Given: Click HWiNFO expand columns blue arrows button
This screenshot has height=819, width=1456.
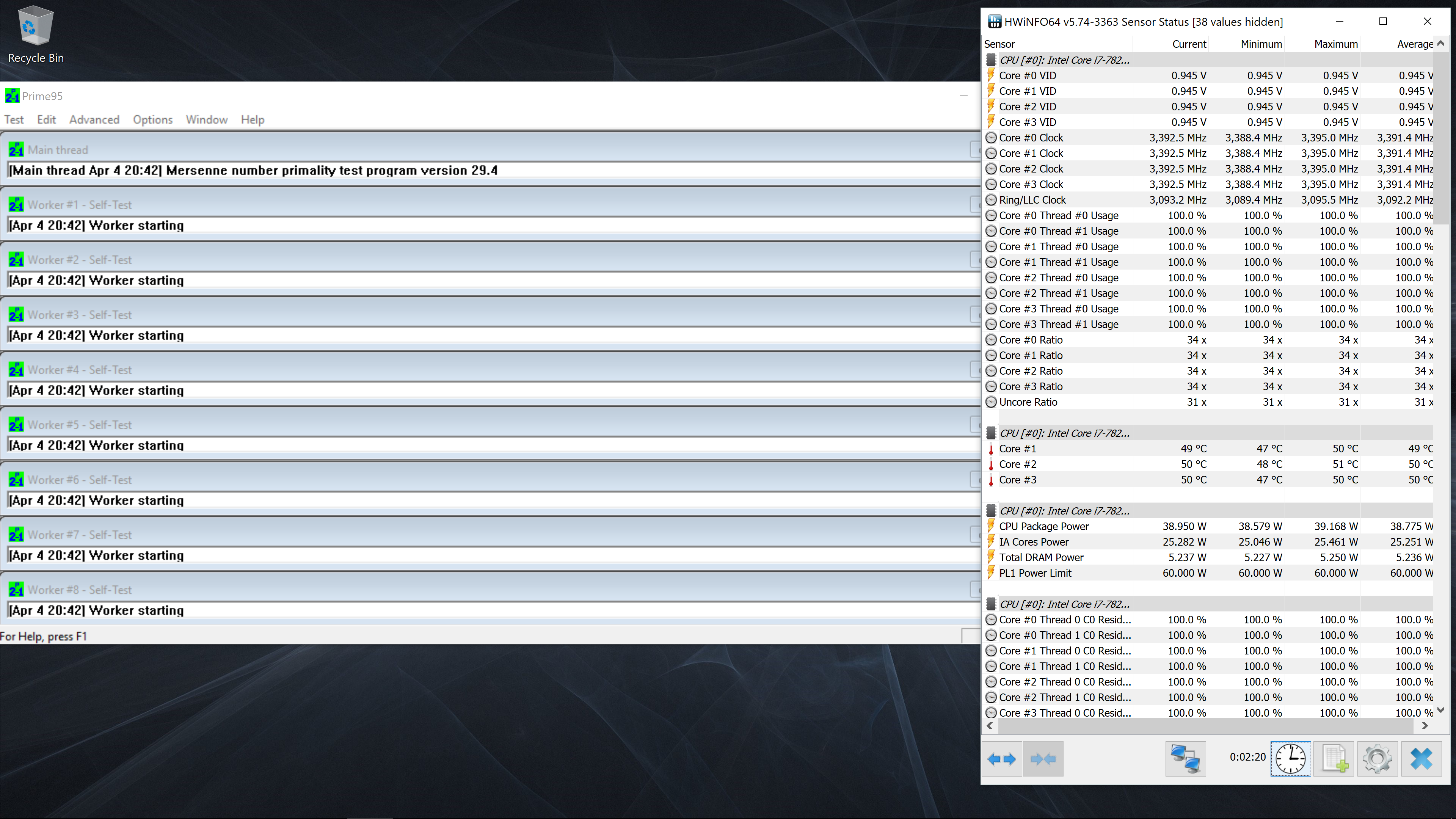Looking at the screenshot, I should pyautogui.click(x=1001, y=758).
